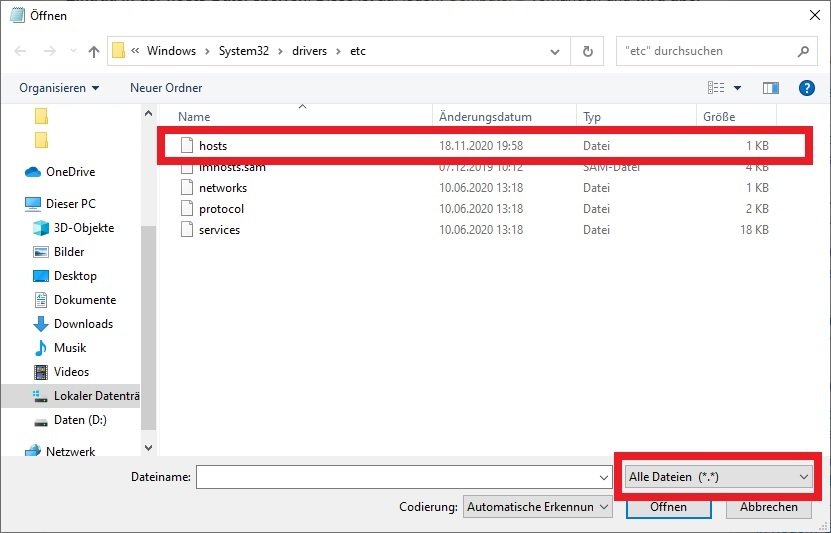The height and width of the screenshot is (533, 831).
Task: Open help with the question mark icon
Action: click(807, 88)
